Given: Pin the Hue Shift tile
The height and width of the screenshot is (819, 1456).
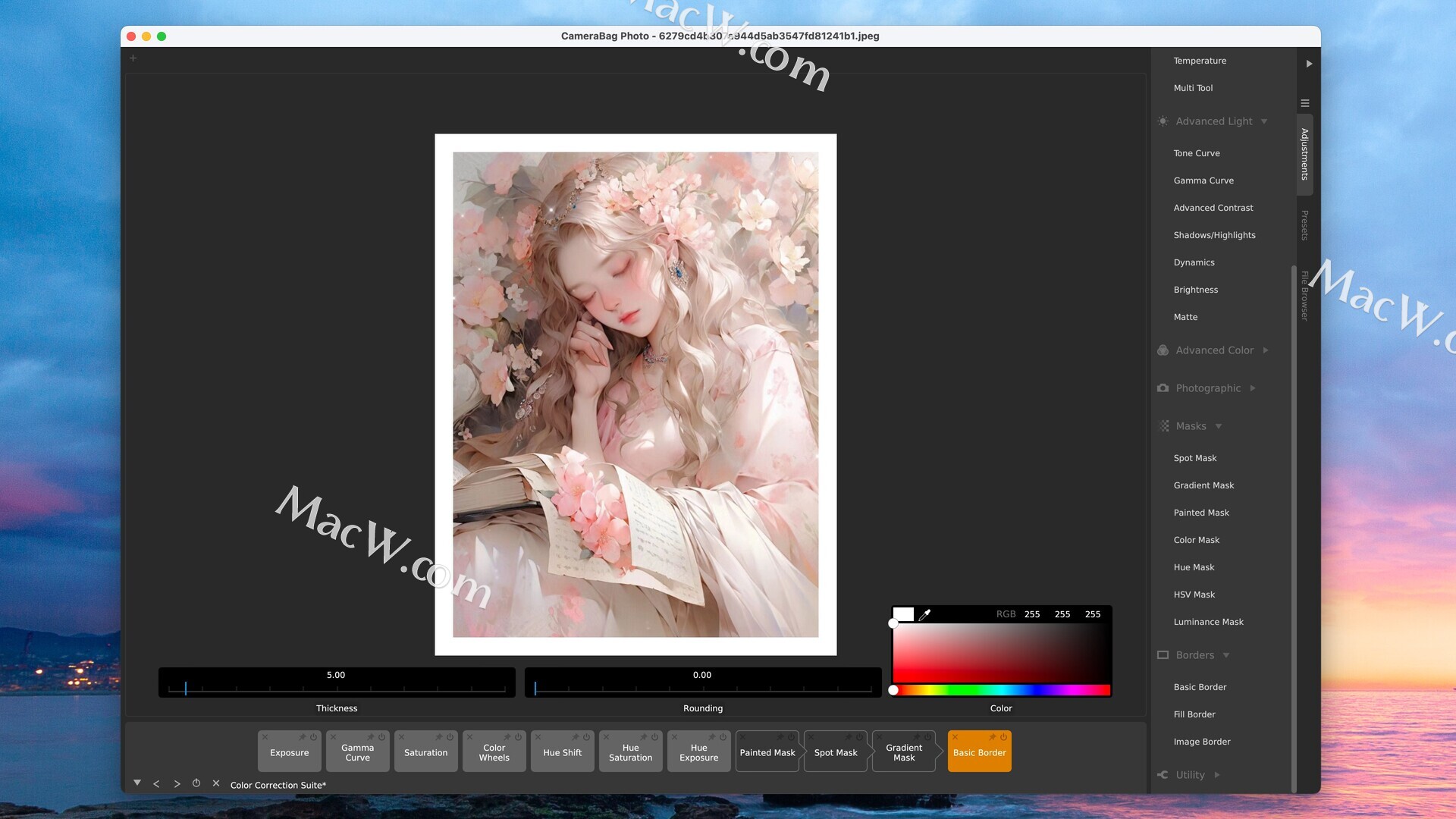Looking at the screenshot, I should [575, 737].
